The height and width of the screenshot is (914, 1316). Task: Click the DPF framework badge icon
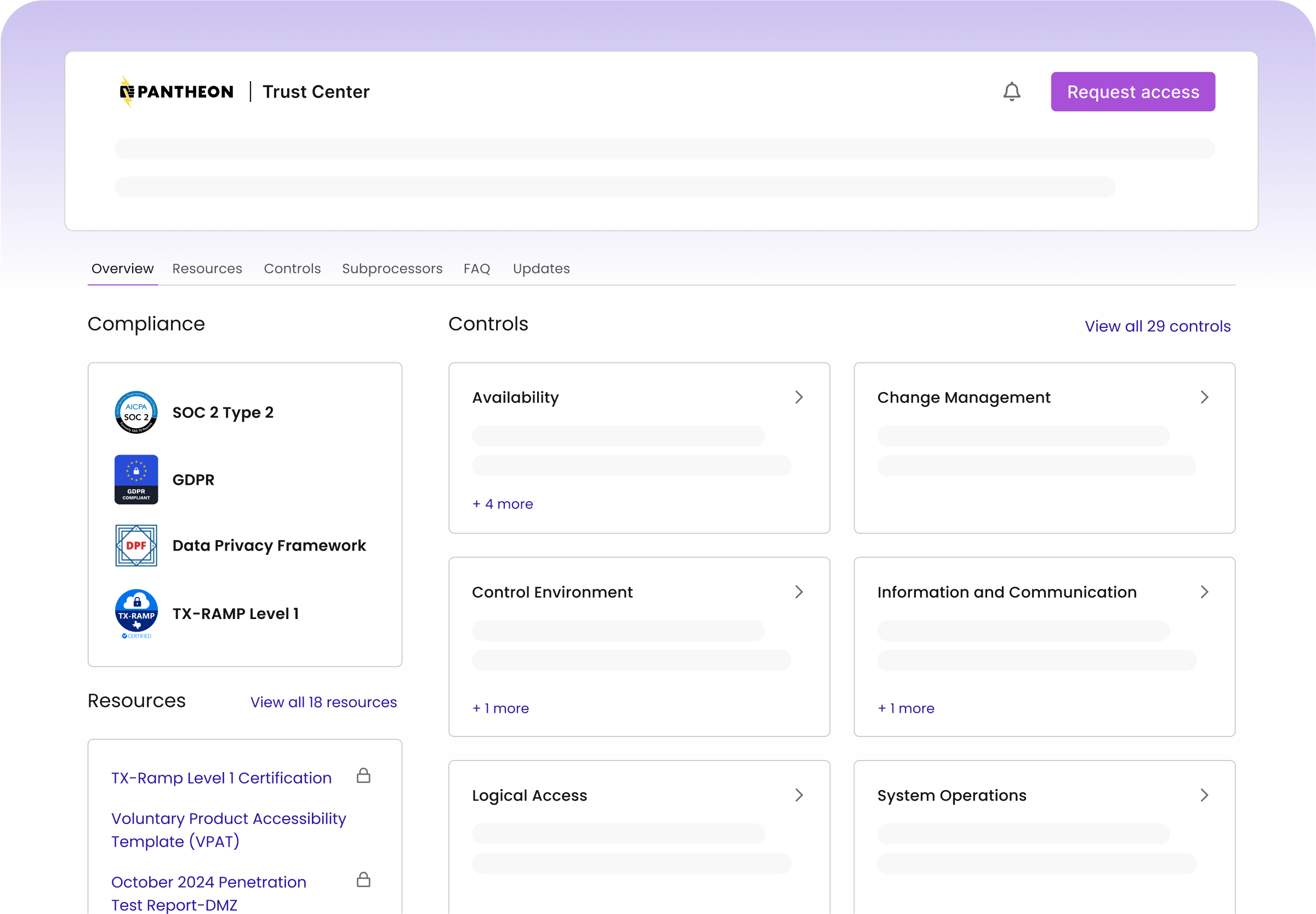tap(136, 545)
